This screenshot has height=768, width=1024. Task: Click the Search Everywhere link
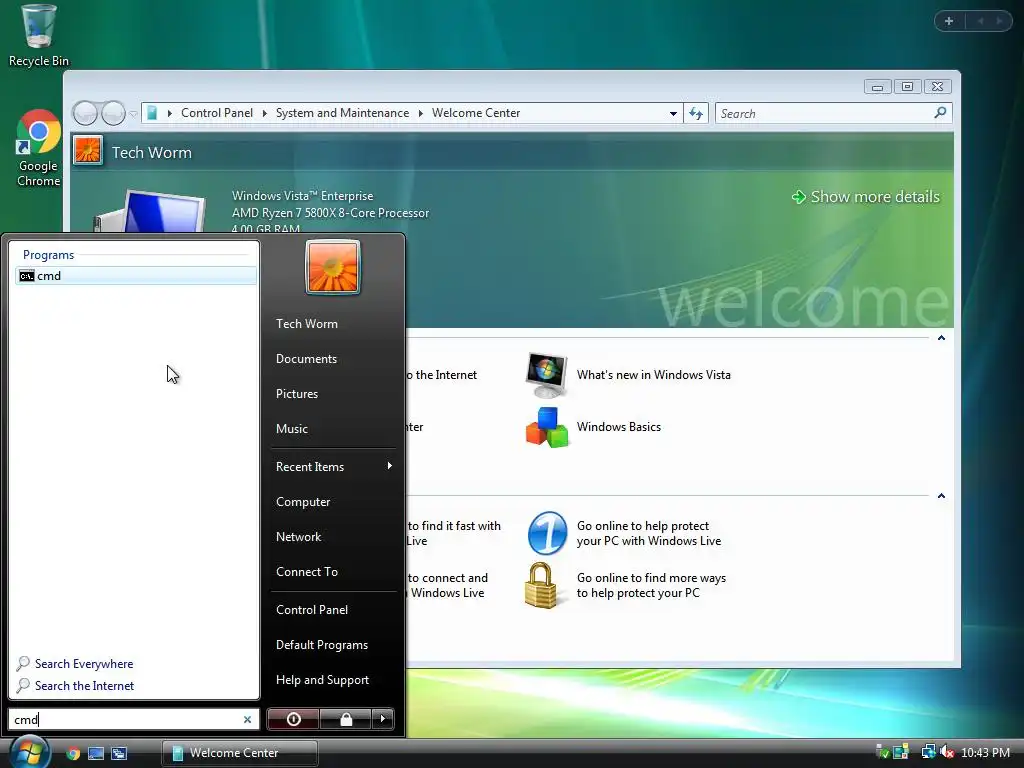[84, 664]
